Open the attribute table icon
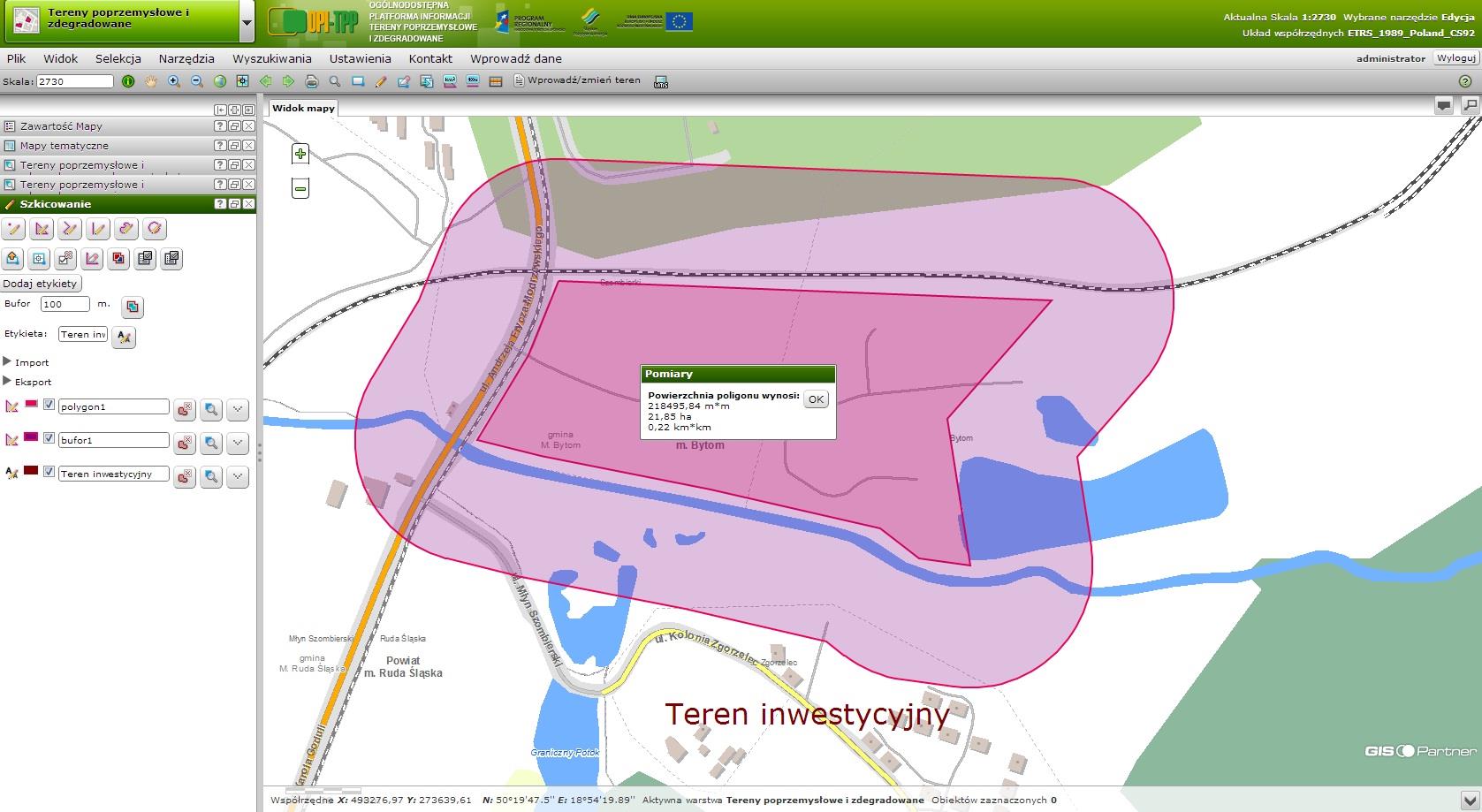1482x812 pixels. click(496, 81)
